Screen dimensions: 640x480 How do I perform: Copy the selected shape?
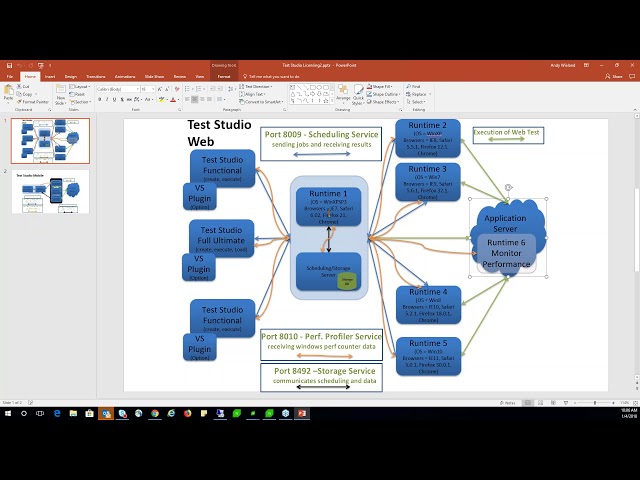coord(25,94)
